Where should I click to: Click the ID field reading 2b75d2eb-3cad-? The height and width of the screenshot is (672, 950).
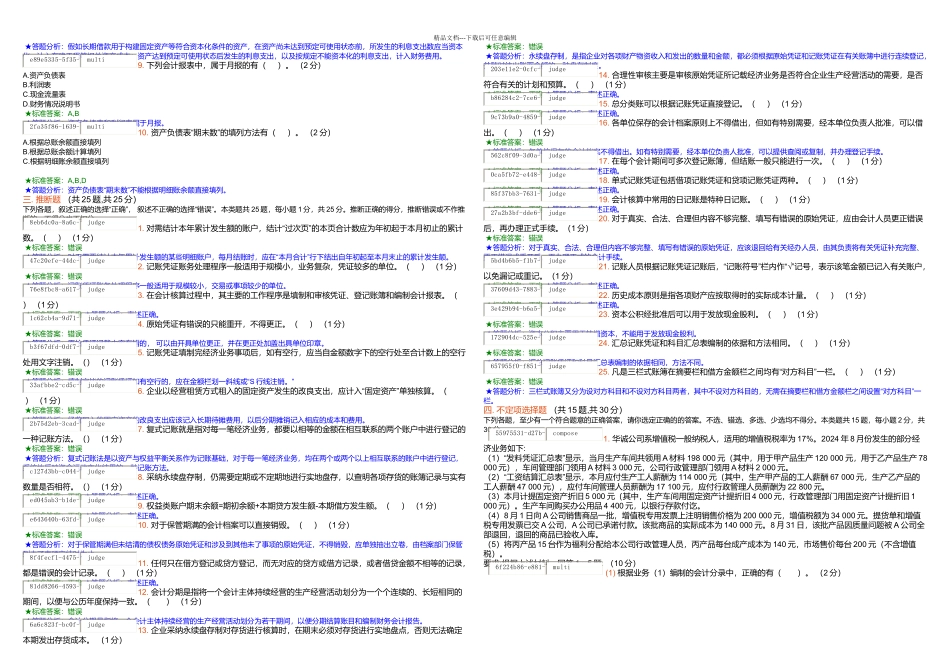tap(52, 424)
